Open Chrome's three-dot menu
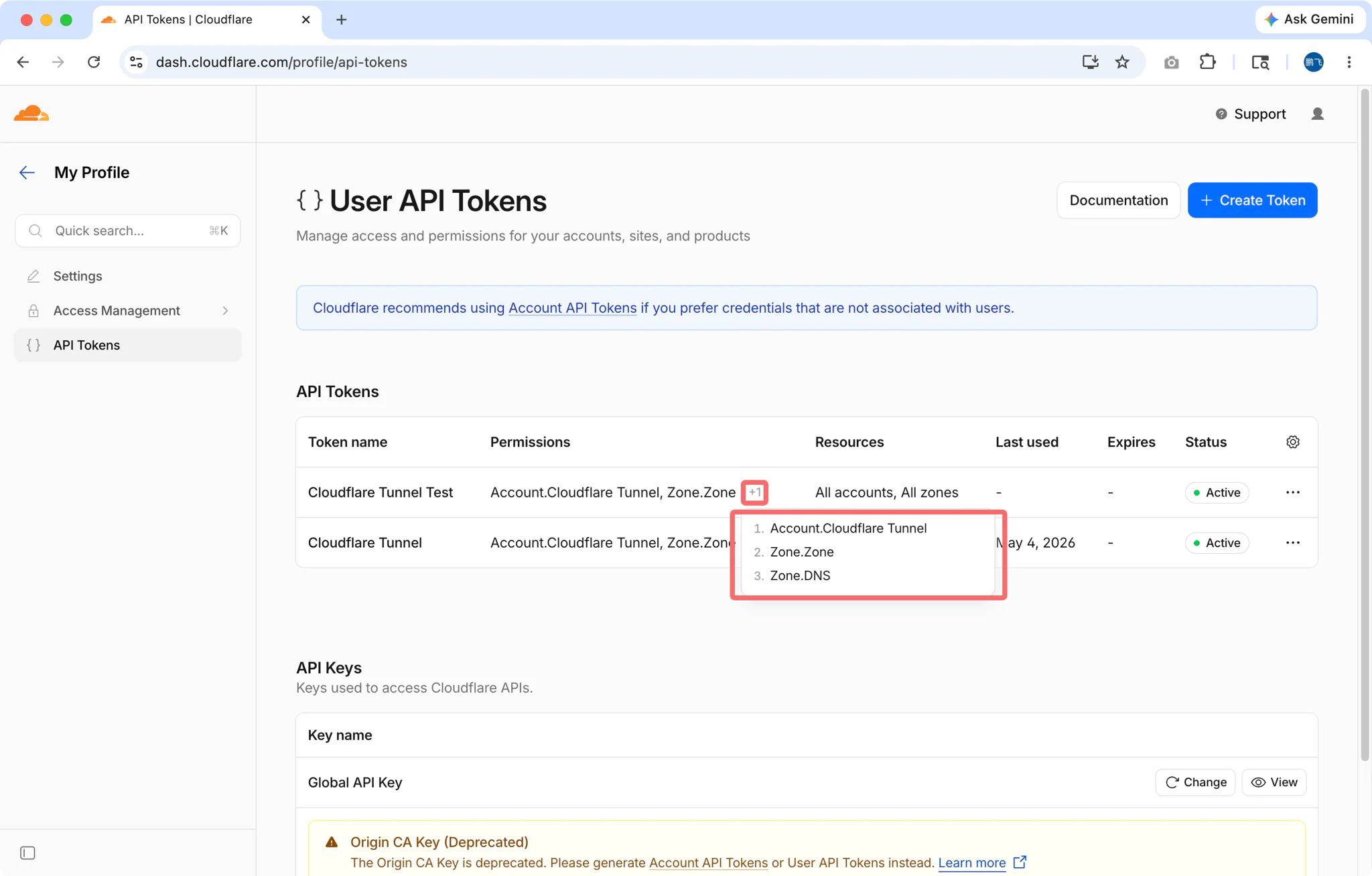 tap(1349, 62)
